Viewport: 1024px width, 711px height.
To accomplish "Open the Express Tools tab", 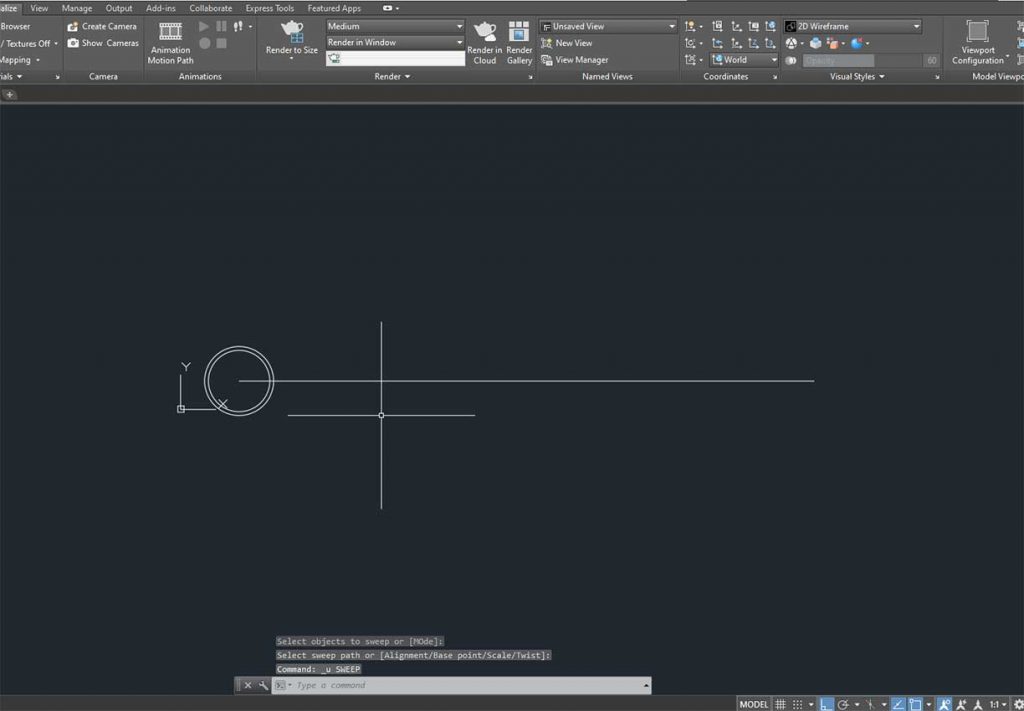I will click(x=269, y=7).
